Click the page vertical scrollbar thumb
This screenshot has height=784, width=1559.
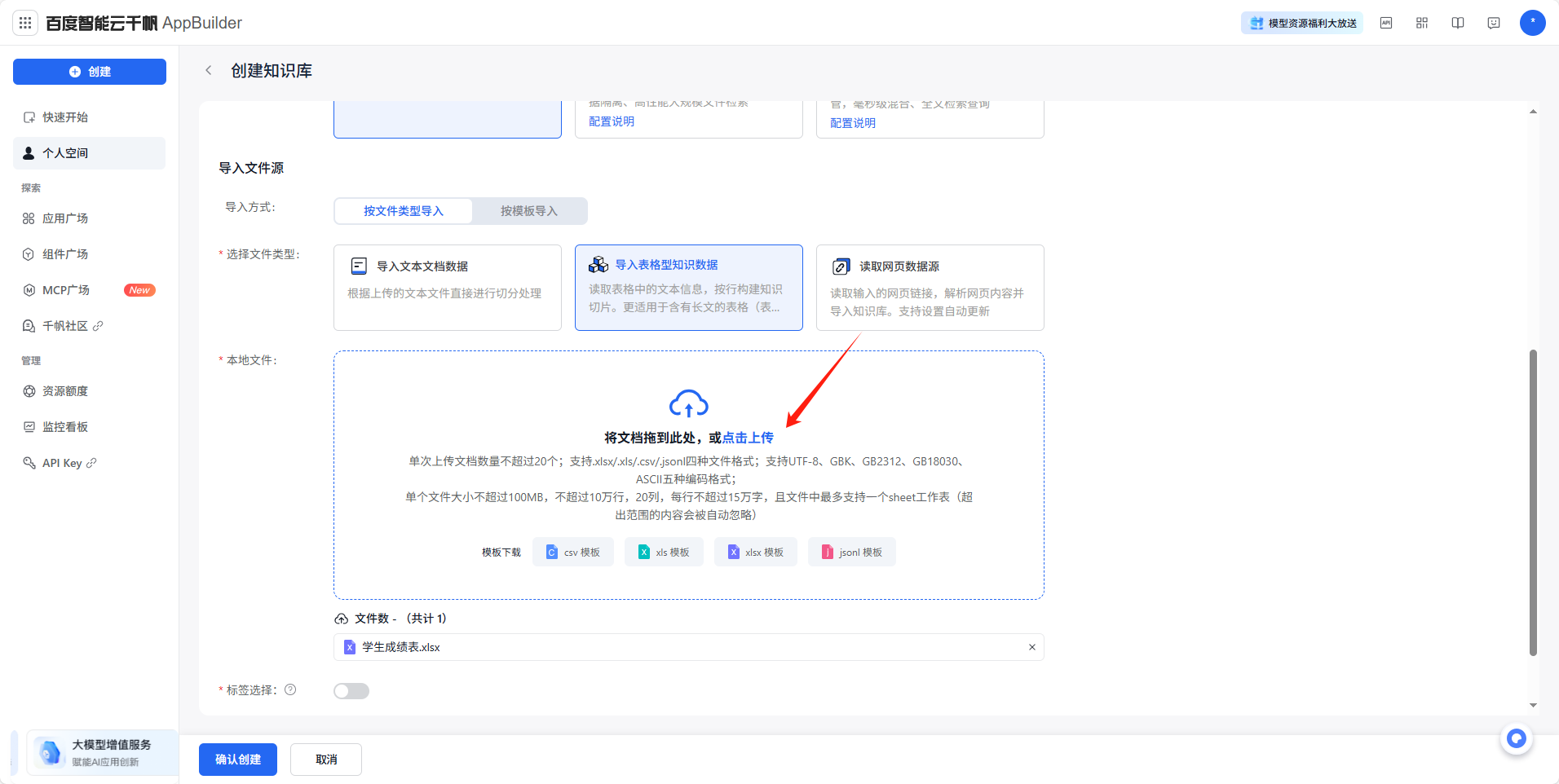(x=1533, y=501)
